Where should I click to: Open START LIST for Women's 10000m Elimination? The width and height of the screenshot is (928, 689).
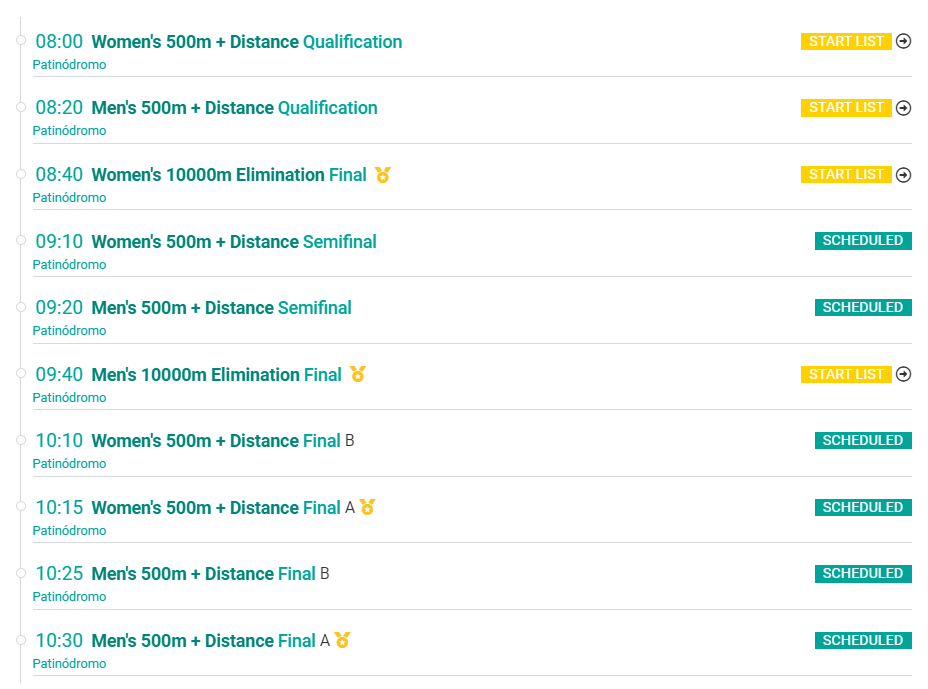click(846, 175)
